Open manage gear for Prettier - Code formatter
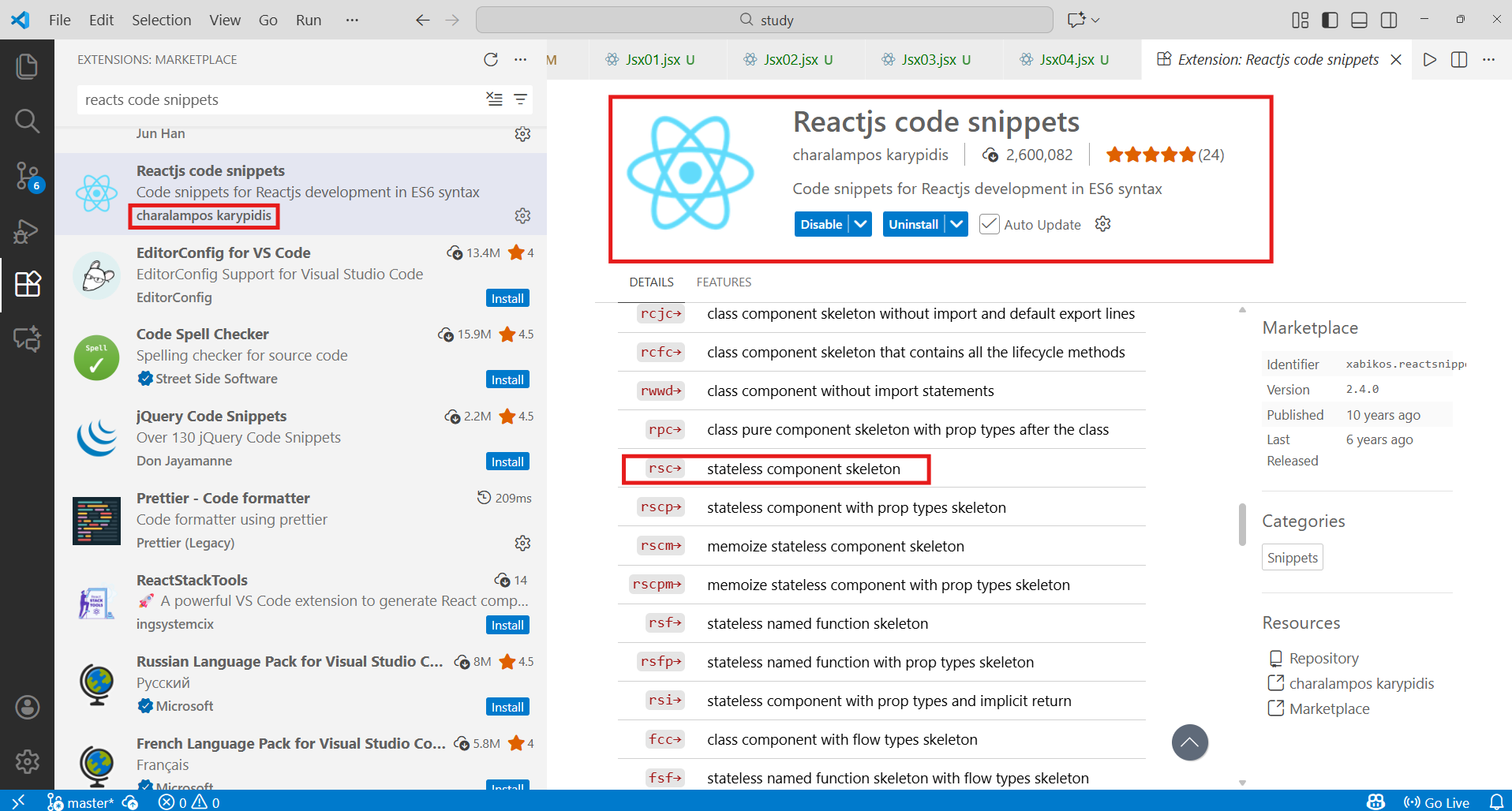This screenshot has width=1512, height=811. click(x=522, y=543)
